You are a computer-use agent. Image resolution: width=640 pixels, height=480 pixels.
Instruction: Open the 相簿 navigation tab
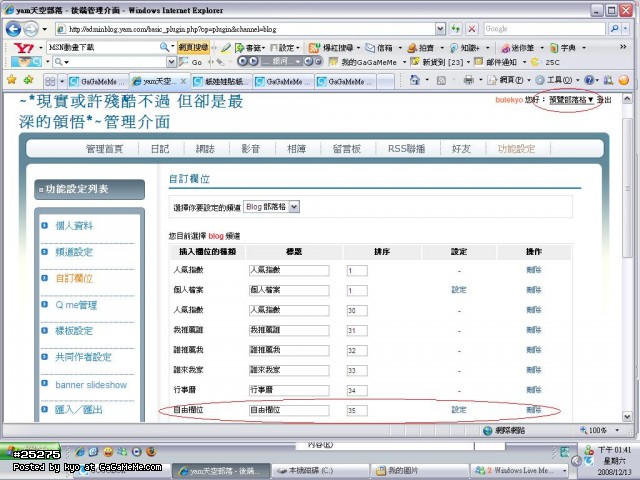[296, 149]
